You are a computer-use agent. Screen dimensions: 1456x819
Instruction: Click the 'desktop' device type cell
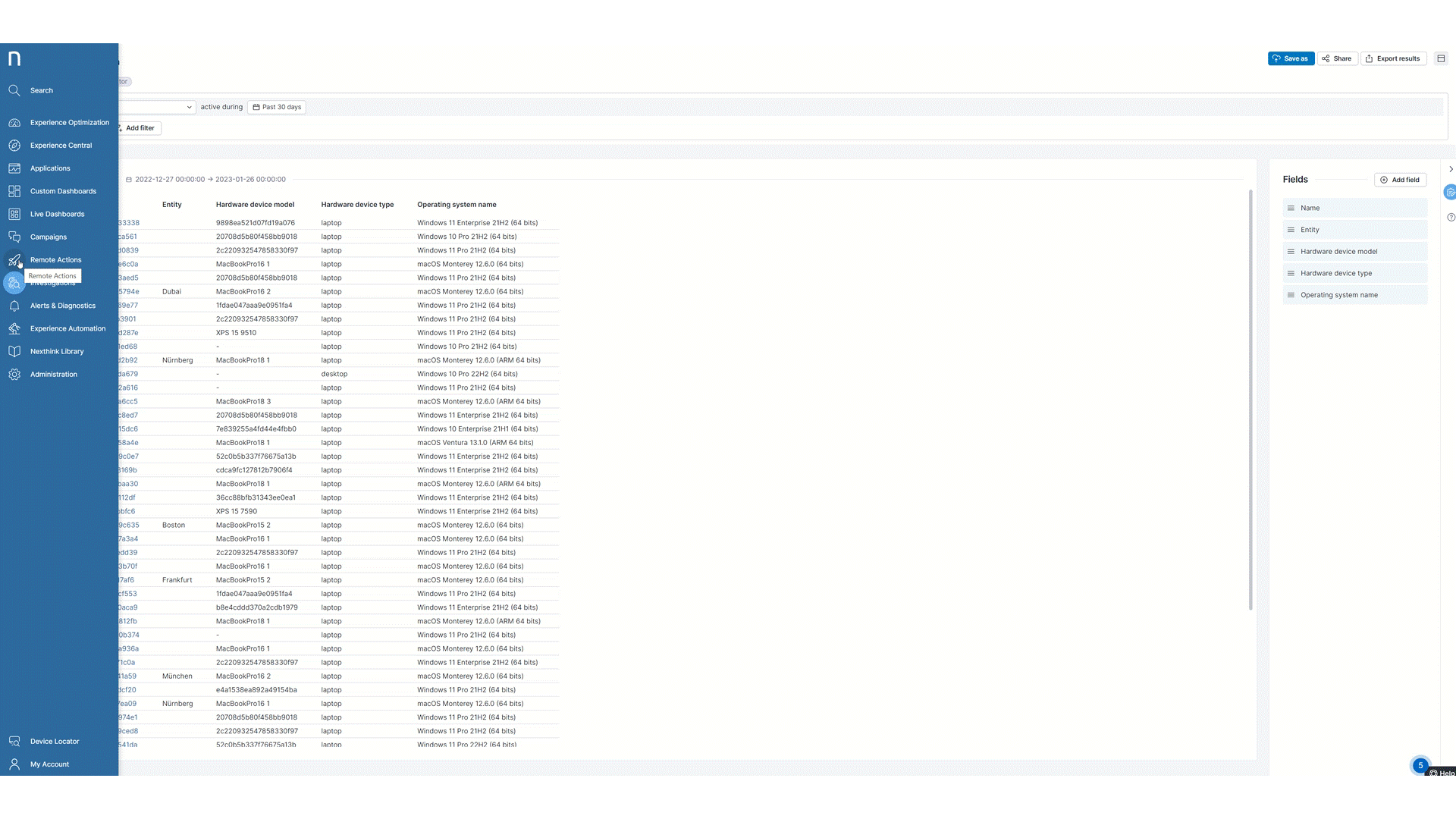(x=334, y=374)
